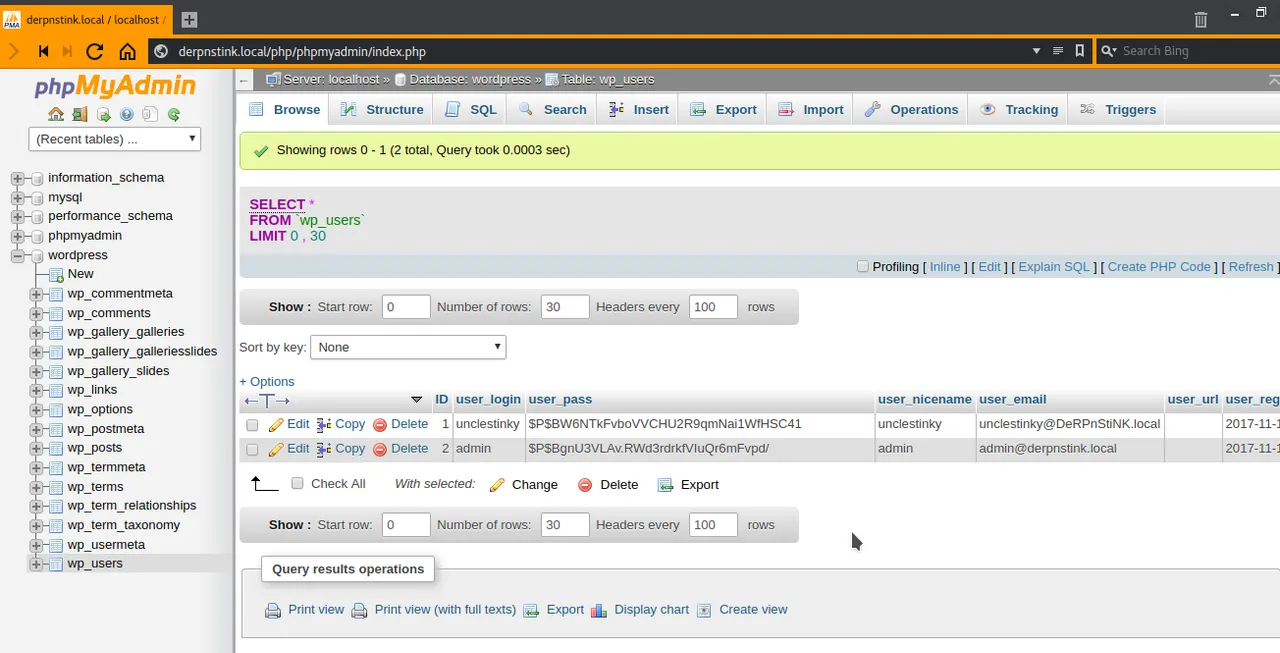
Task: Go to browser home page icon
Action: 127,51
